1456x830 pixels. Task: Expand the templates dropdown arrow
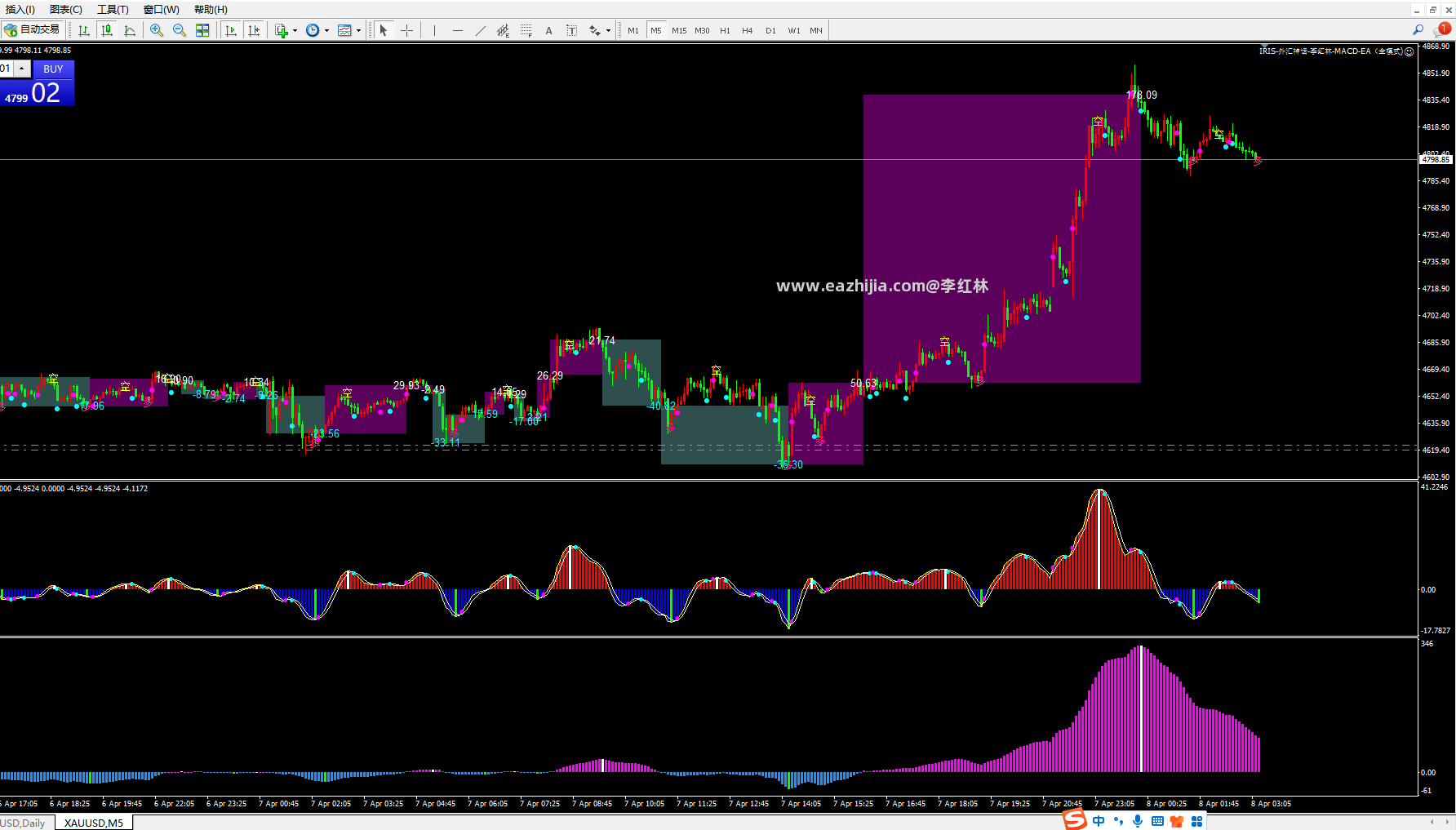tap(359, 30)
